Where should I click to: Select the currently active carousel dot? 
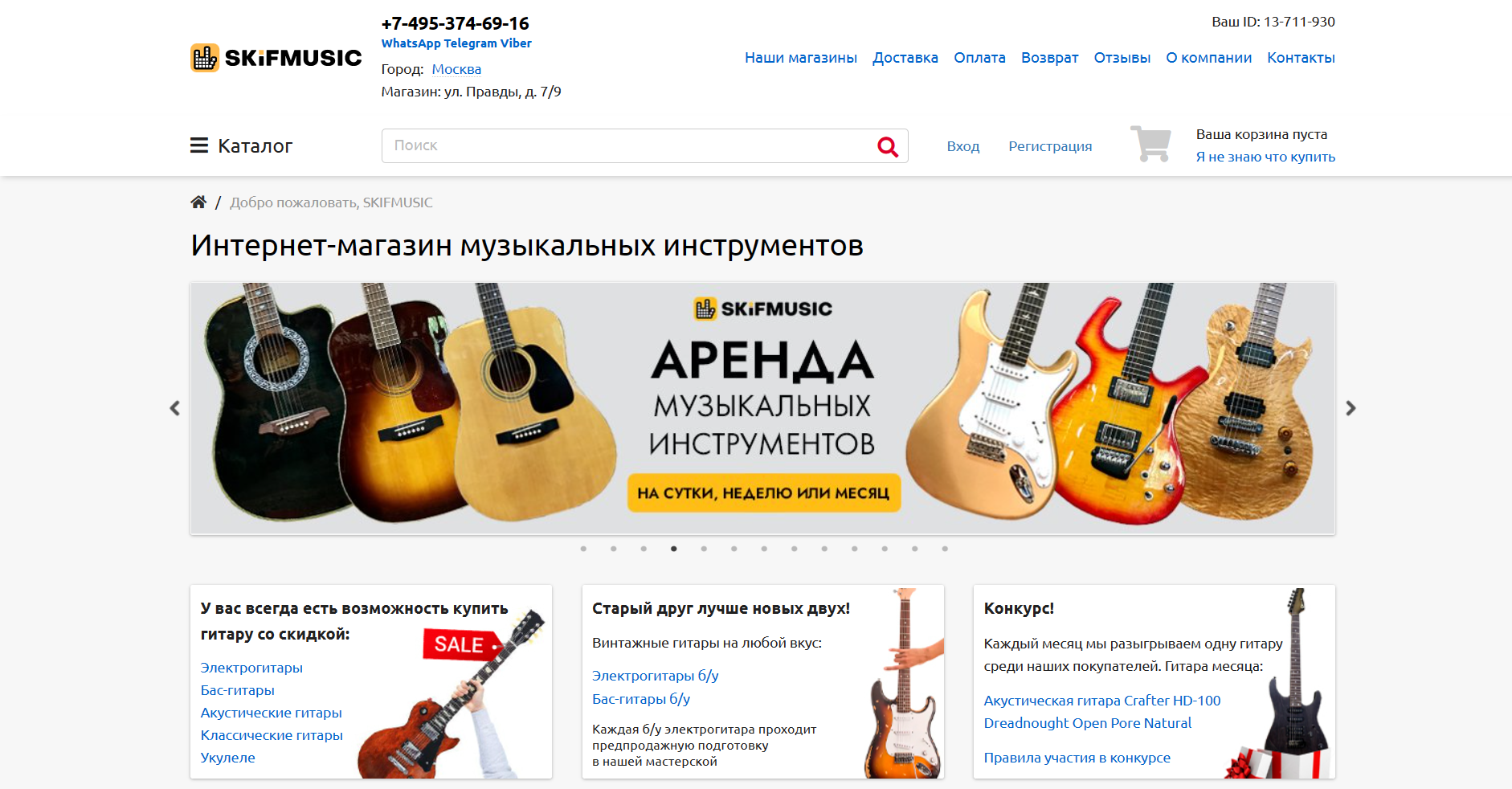pos(673,549)
